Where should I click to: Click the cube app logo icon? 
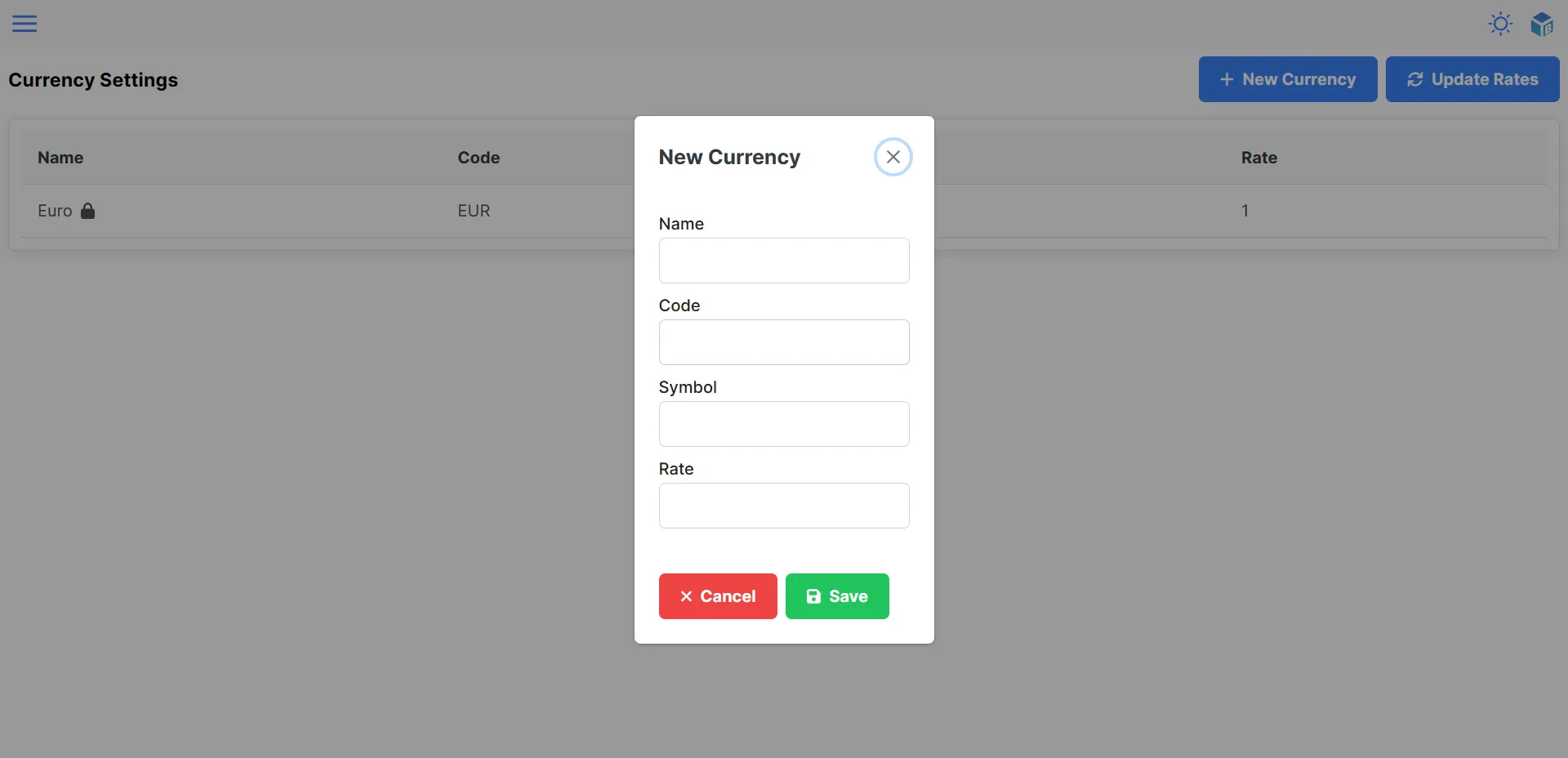click(x=1543, y=24)
